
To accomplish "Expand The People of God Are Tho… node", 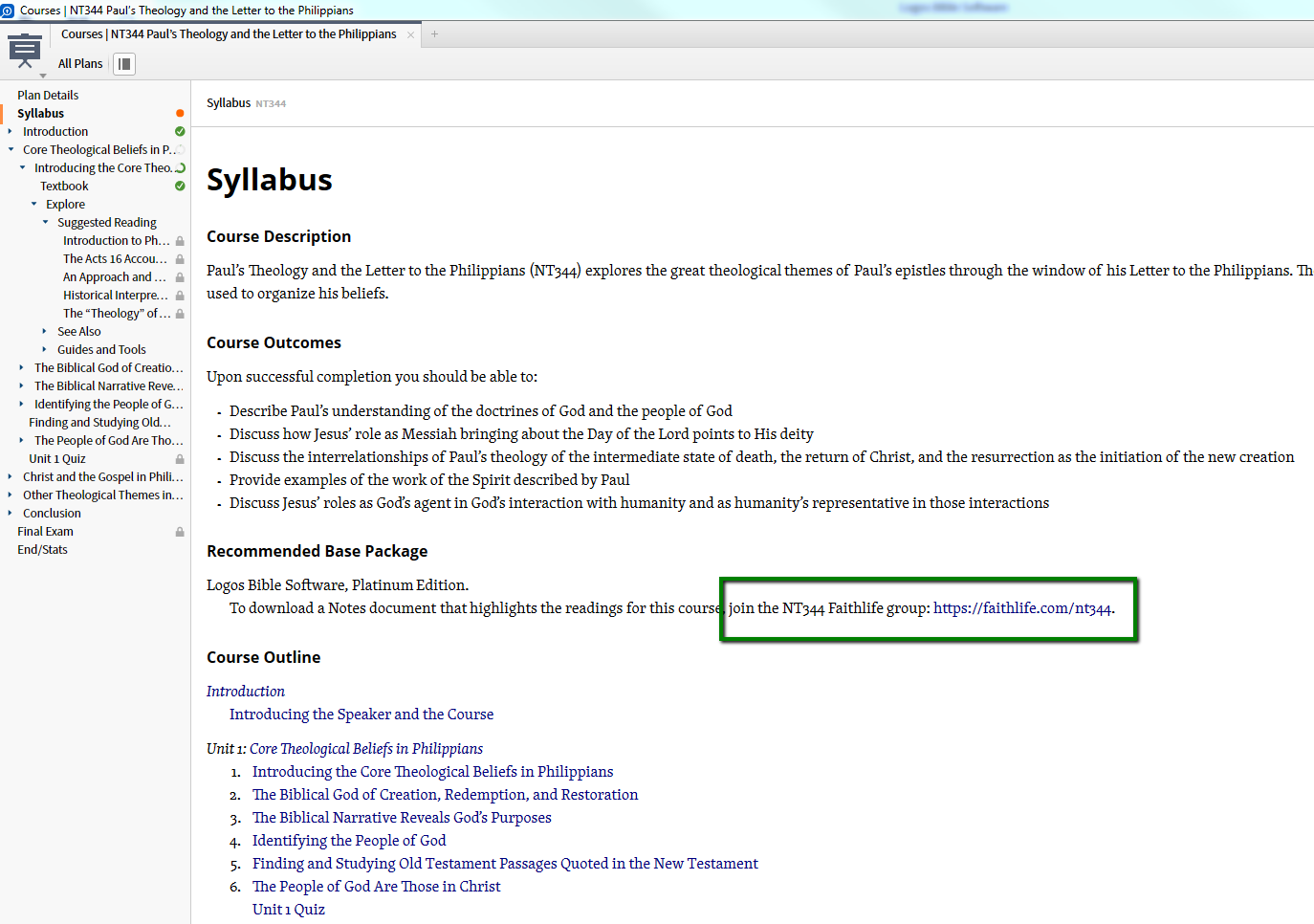I will coord(22,440).
